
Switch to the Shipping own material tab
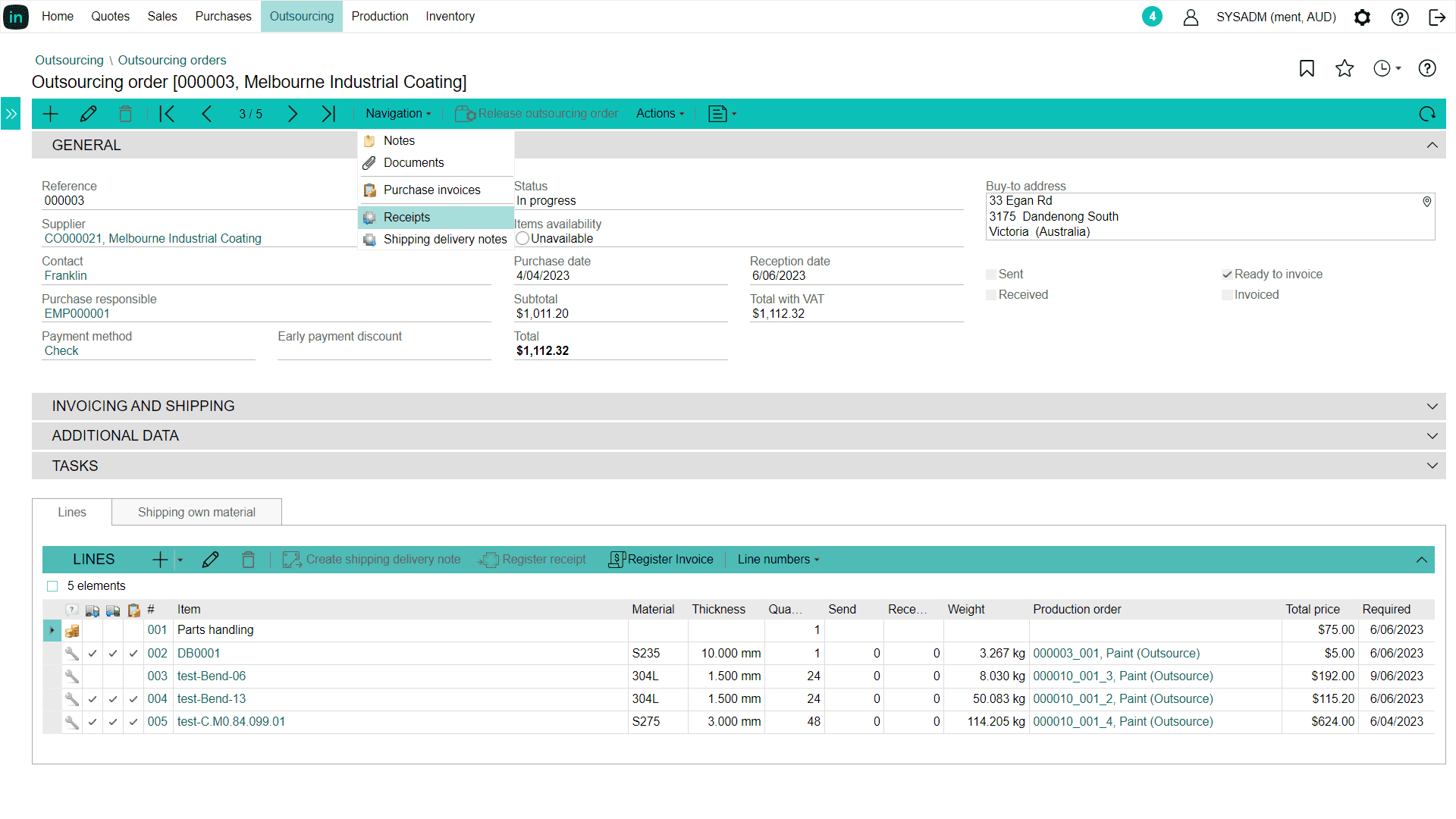click(196, 513)
